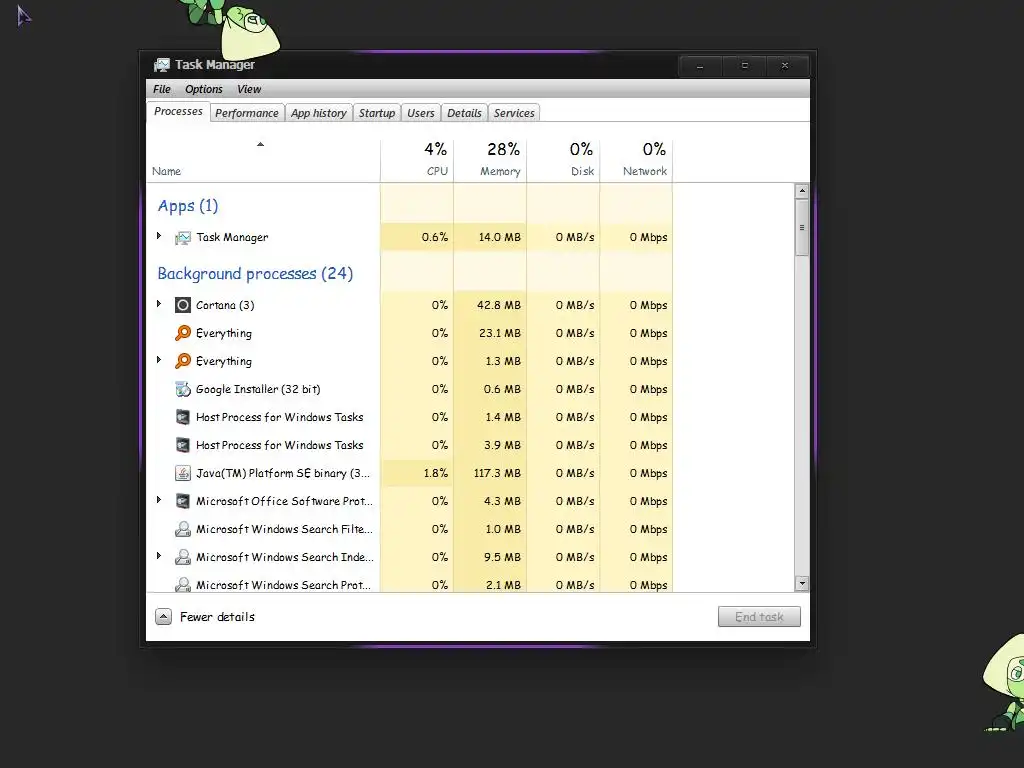Switch to the Performance tab

coord(247,113)
